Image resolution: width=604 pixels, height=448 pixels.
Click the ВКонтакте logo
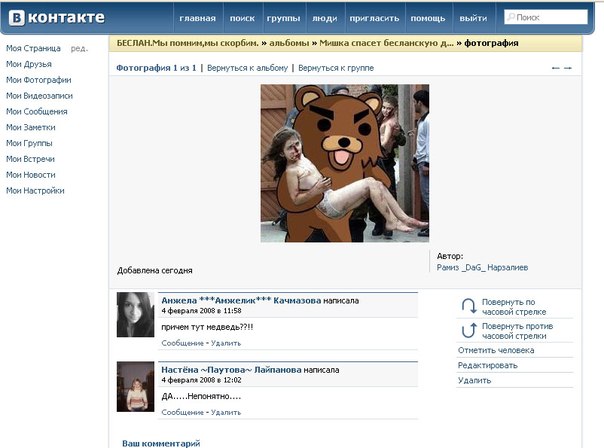click(x=56, y=18)
